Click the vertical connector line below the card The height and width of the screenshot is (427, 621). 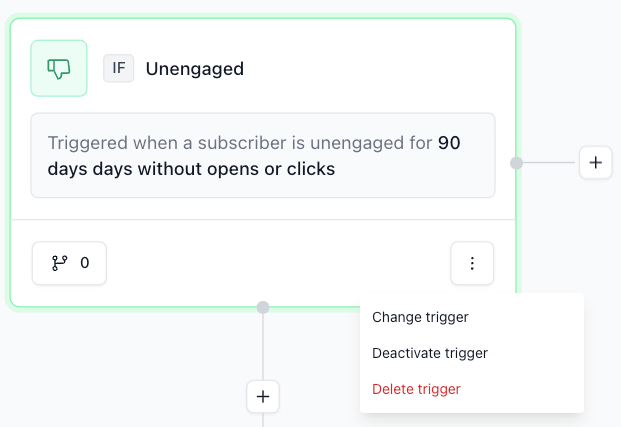tap(263, 345)
